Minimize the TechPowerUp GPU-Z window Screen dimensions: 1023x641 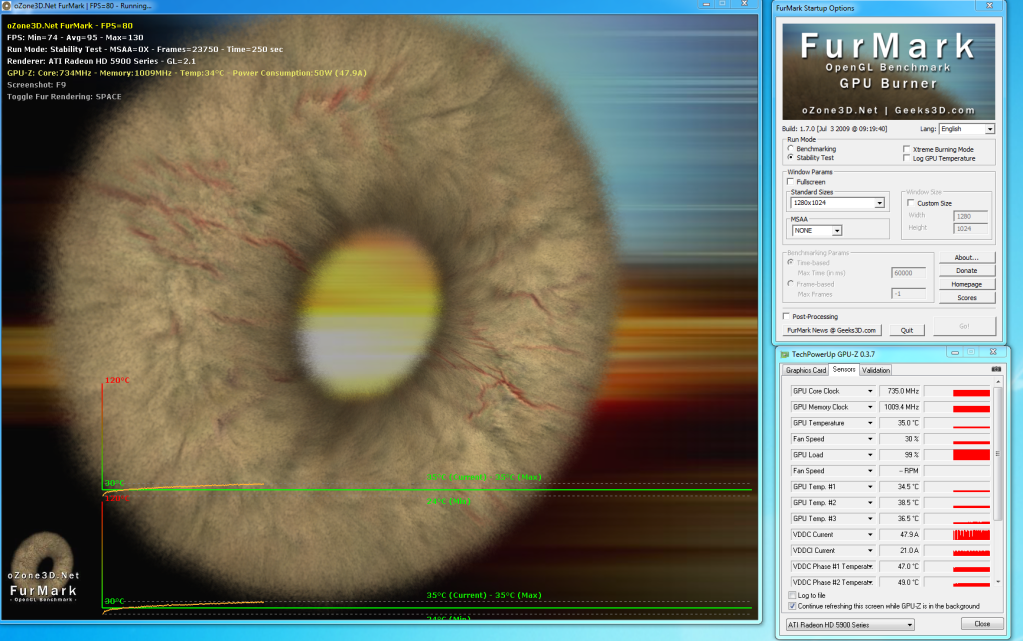954,352
